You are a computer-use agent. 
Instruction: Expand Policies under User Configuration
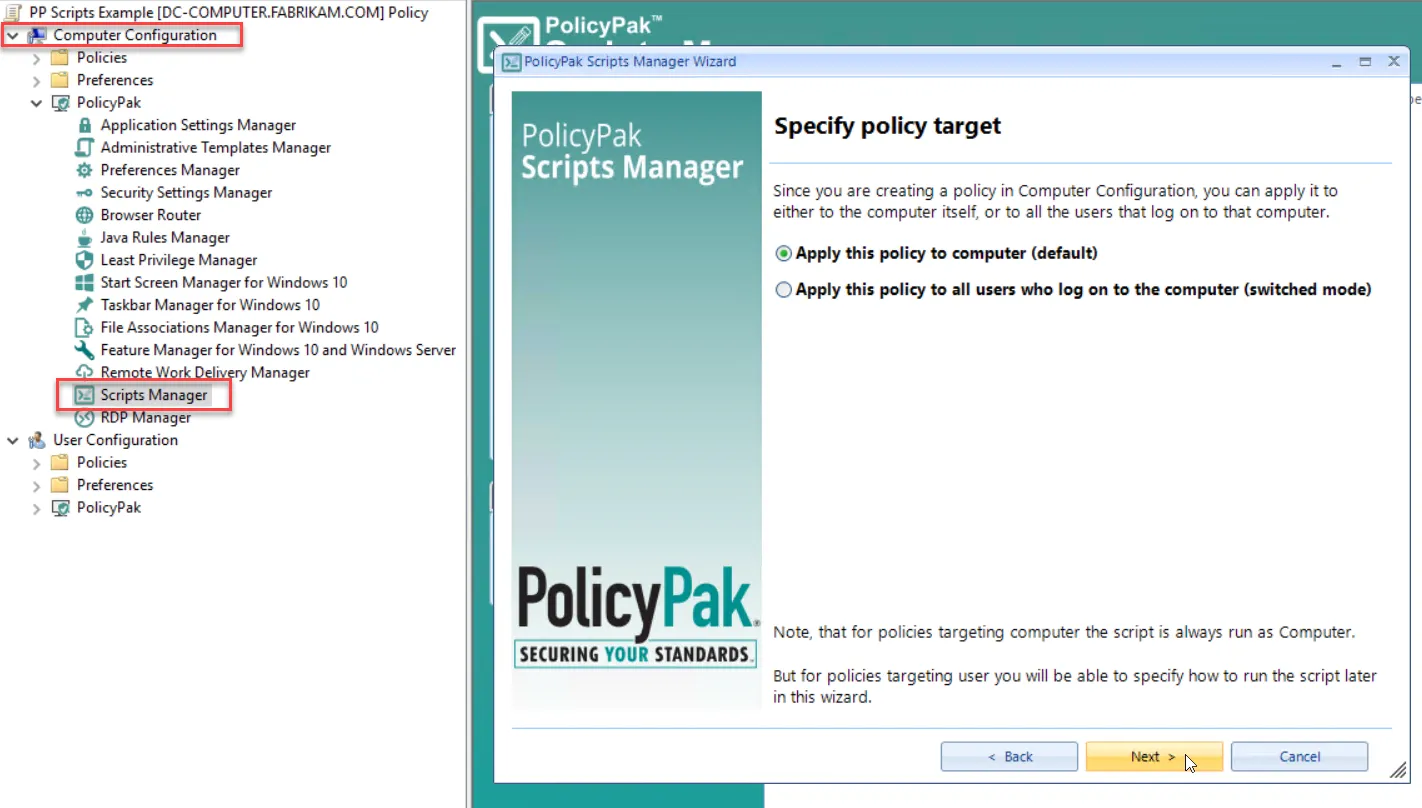point(37,463)
